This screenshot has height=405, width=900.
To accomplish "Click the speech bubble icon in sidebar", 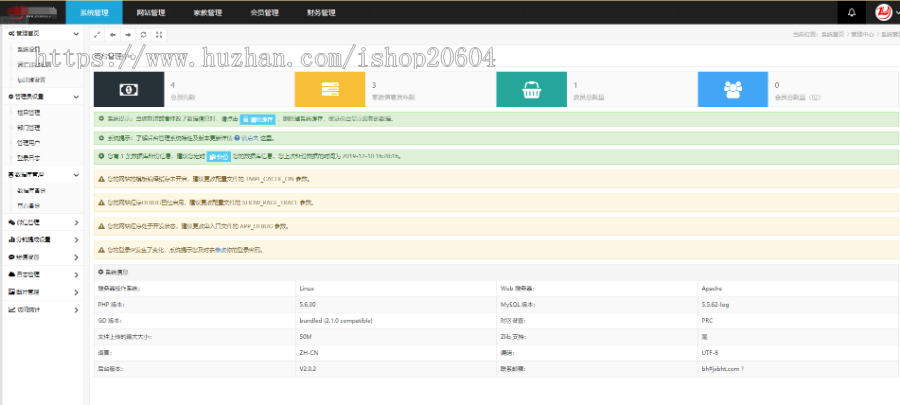I will pos(11,257).
